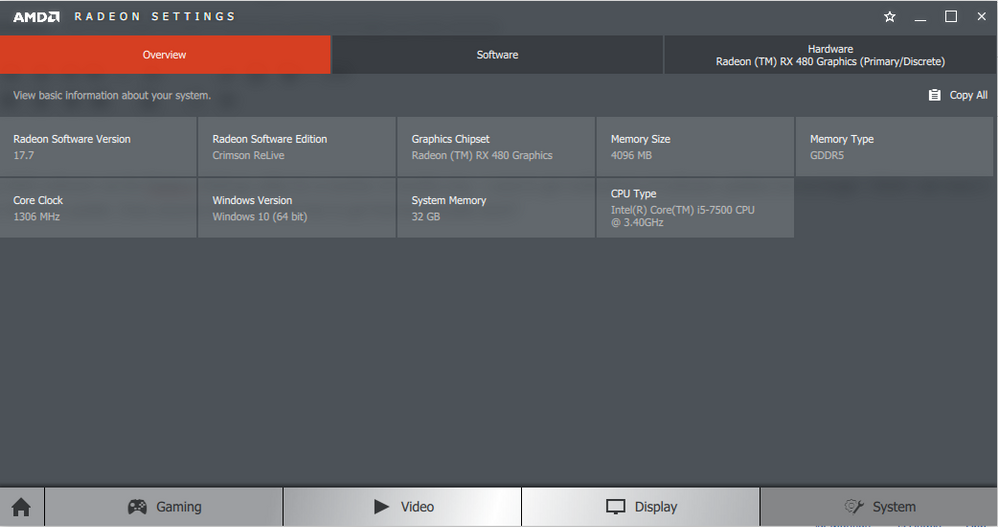Close the Radeon Settings window
The height and width of the screenshot is (527, 998).
(x=981, y=17)
